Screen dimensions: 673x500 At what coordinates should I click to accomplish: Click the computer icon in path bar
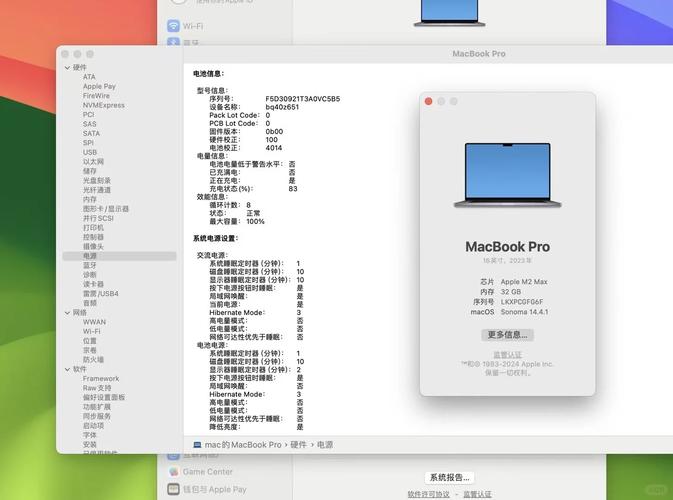tap(197, 445)
